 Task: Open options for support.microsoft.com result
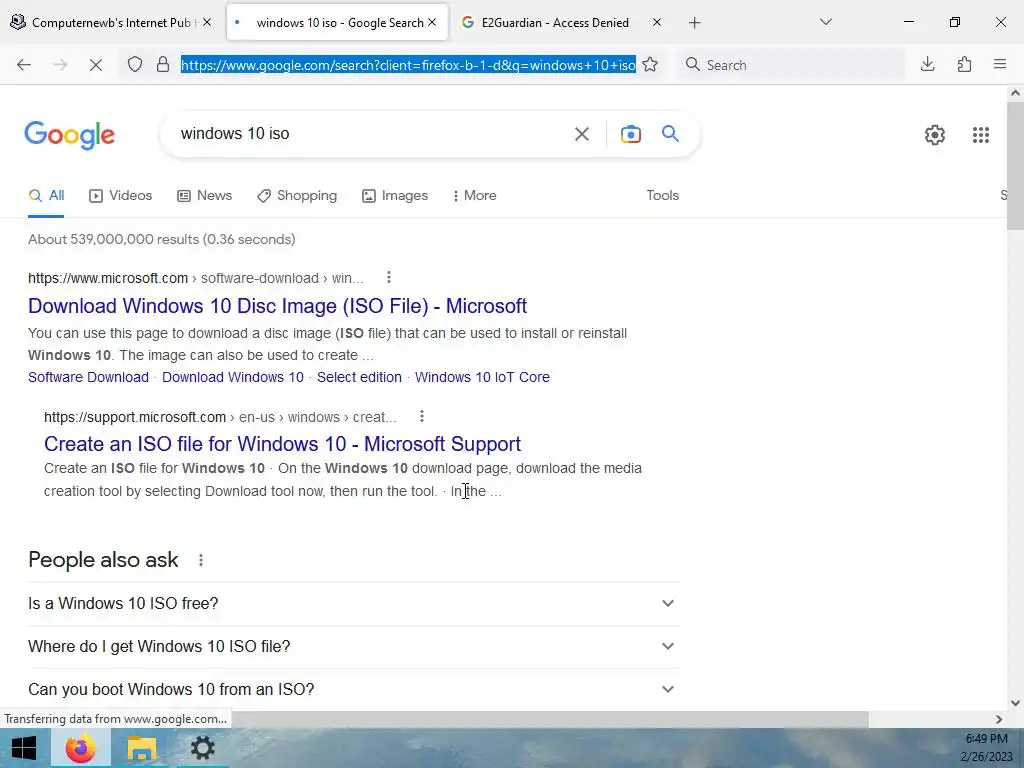coord(422,416)
